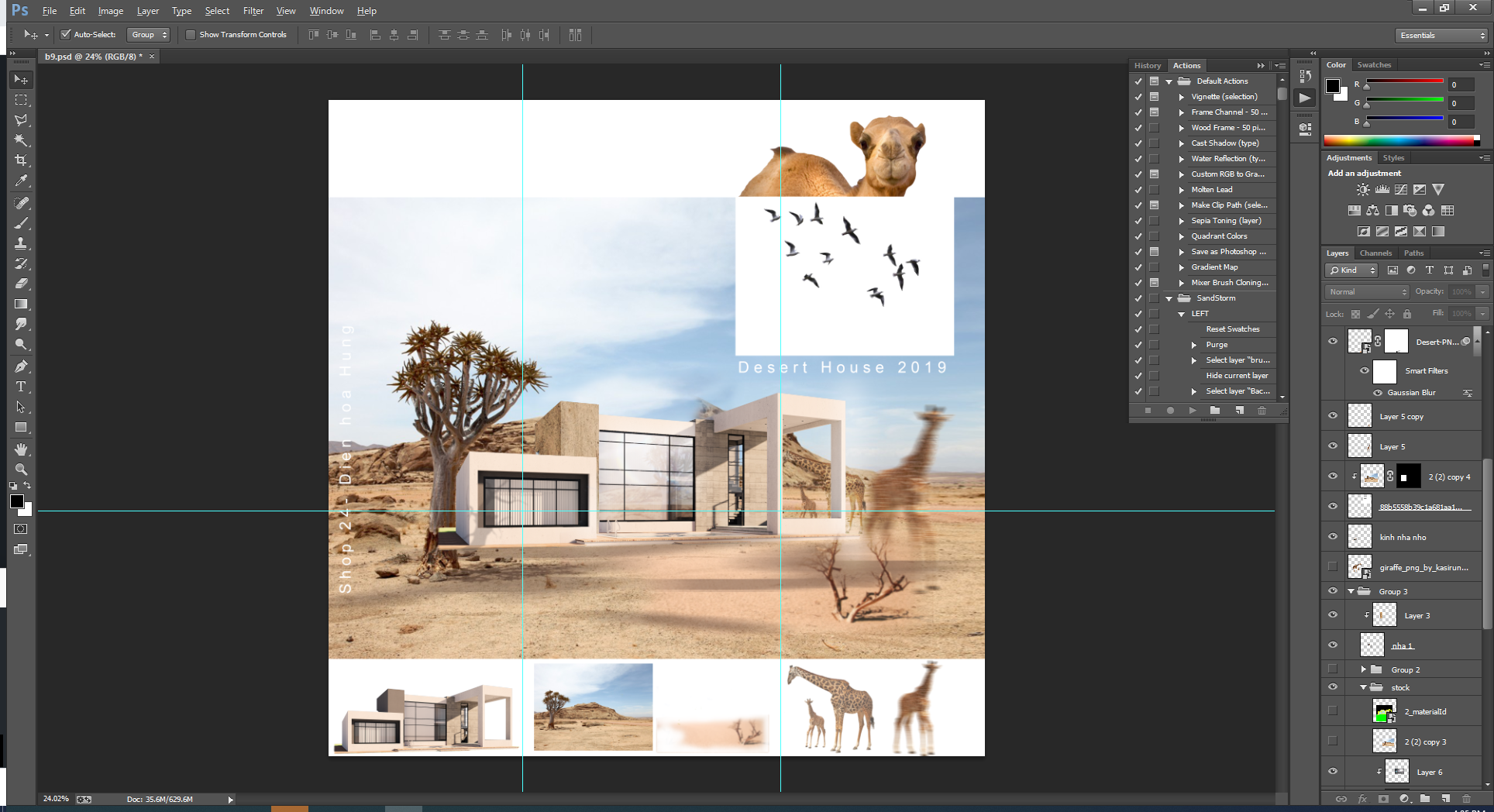1494x812 pixels.
Task: Select the Sepia Toning (layer) action
Action: click(1226, 221)
